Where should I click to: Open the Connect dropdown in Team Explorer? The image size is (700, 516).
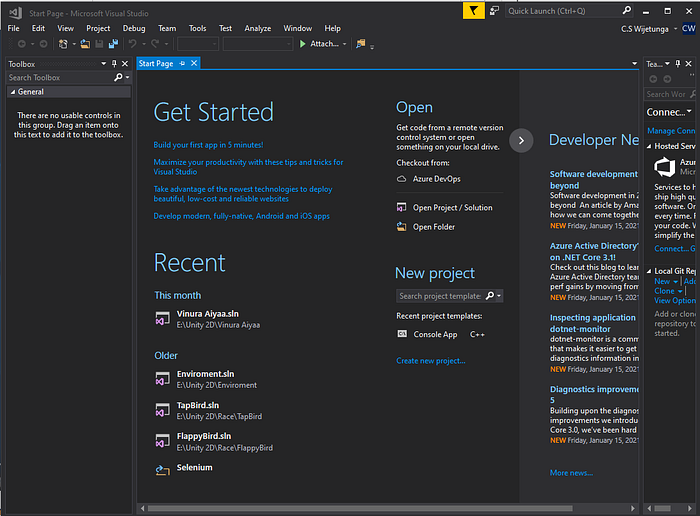[689, 112]
